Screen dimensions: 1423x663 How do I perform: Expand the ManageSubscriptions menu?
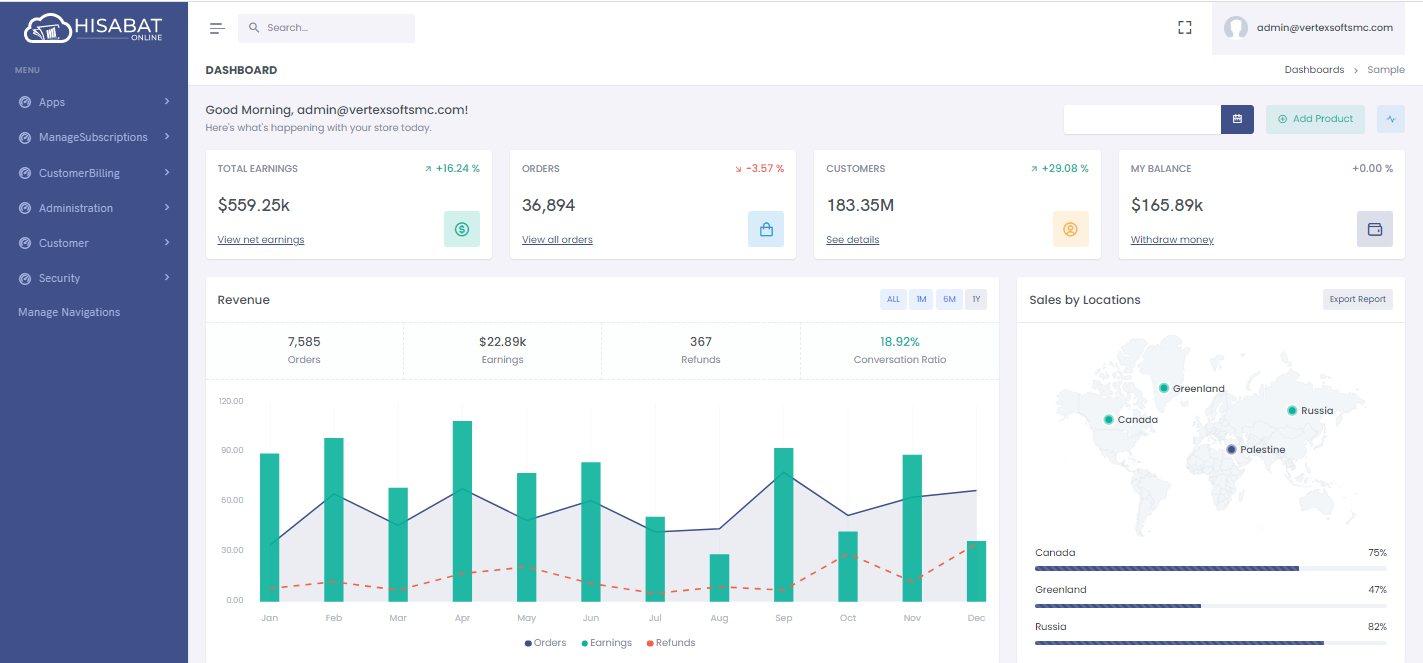(x=93, y=137)
